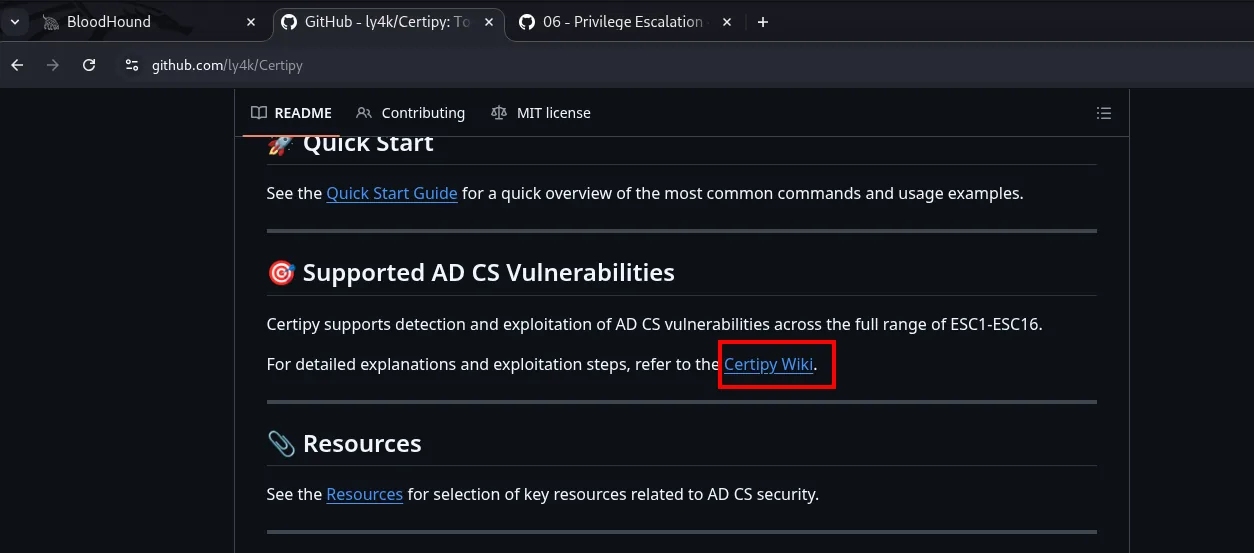Click the github.com/ly4k/Certipy address field

[227, 65]
